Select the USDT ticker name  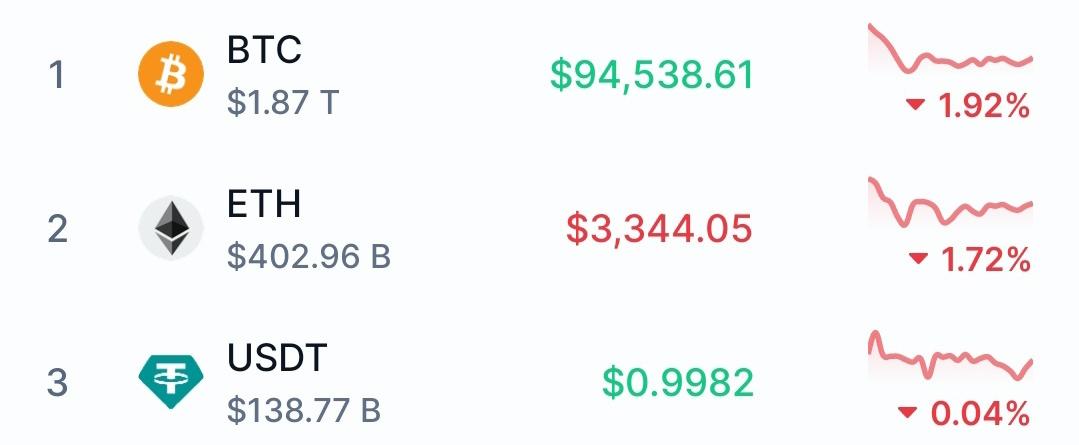click(x=277, y=358)
